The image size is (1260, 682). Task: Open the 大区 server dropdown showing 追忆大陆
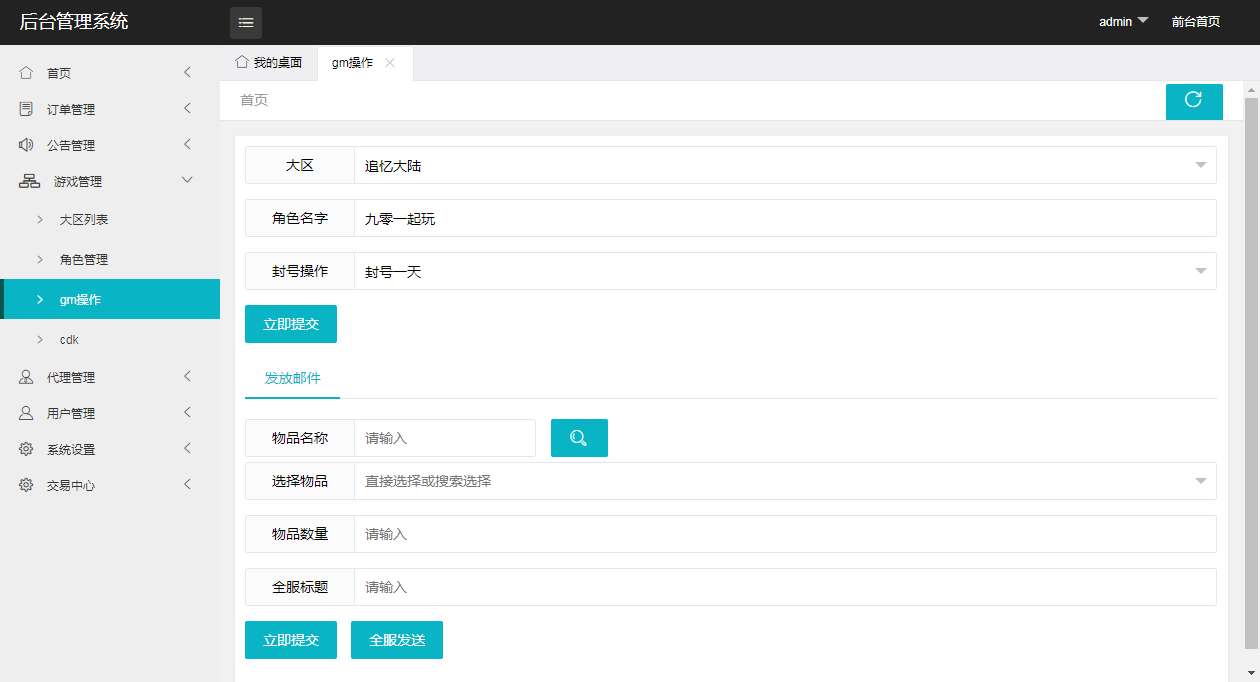1199,166
